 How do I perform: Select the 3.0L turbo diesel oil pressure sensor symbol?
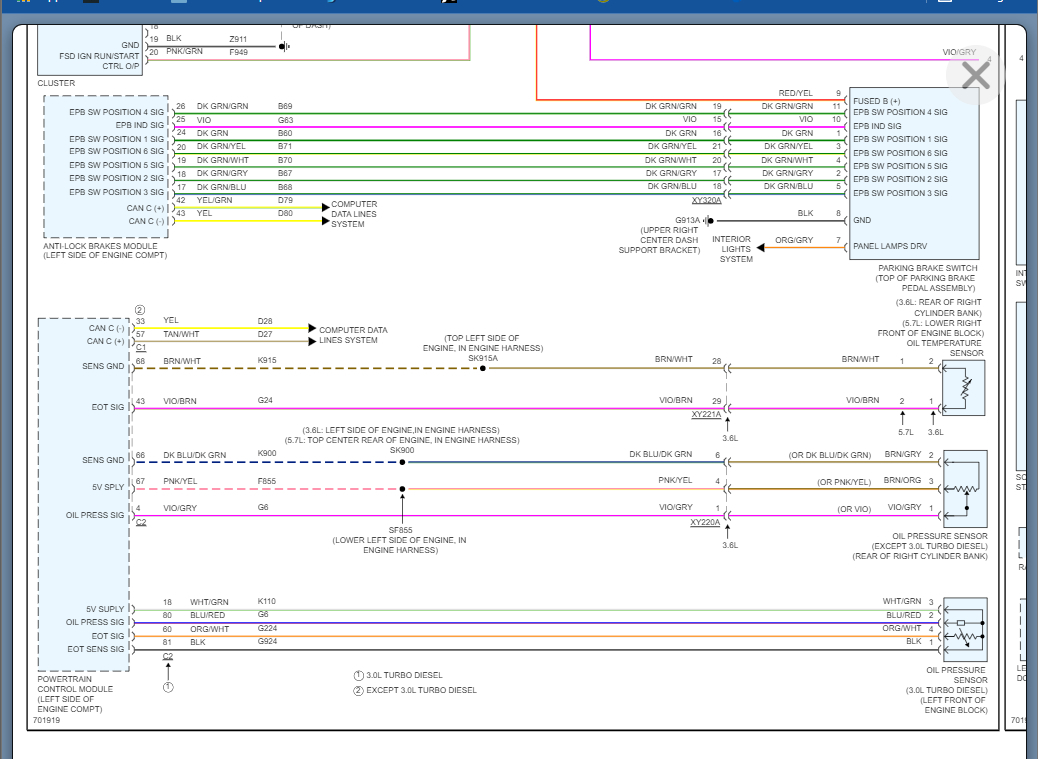click(964, 629)
